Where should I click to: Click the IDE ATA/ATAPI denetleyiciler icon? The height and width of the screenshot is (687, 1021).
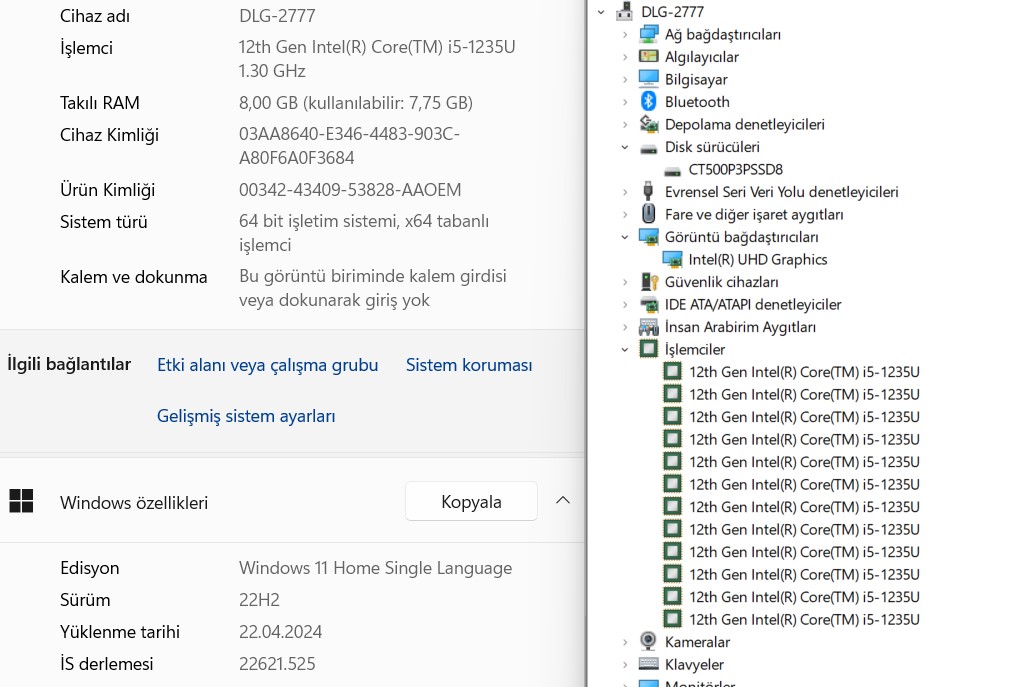coord(649,304)
